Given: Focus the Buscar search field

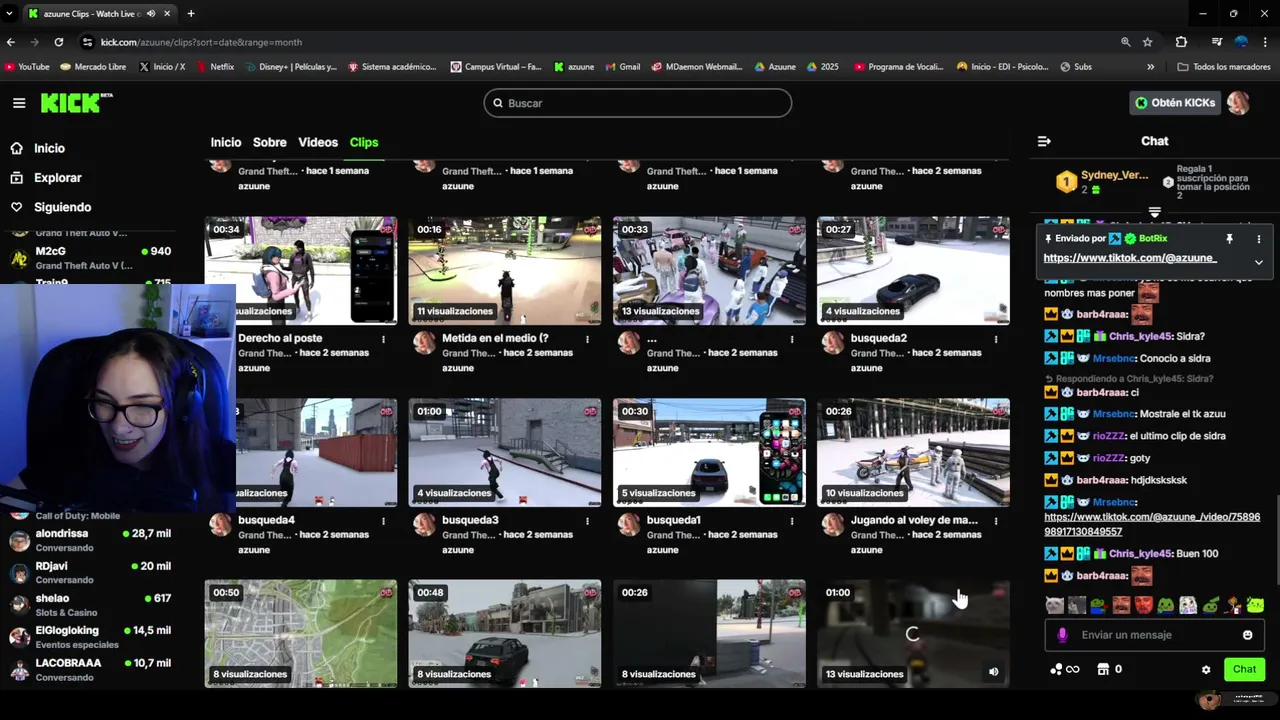Looking at the screenshot, I should click(638, 103).
